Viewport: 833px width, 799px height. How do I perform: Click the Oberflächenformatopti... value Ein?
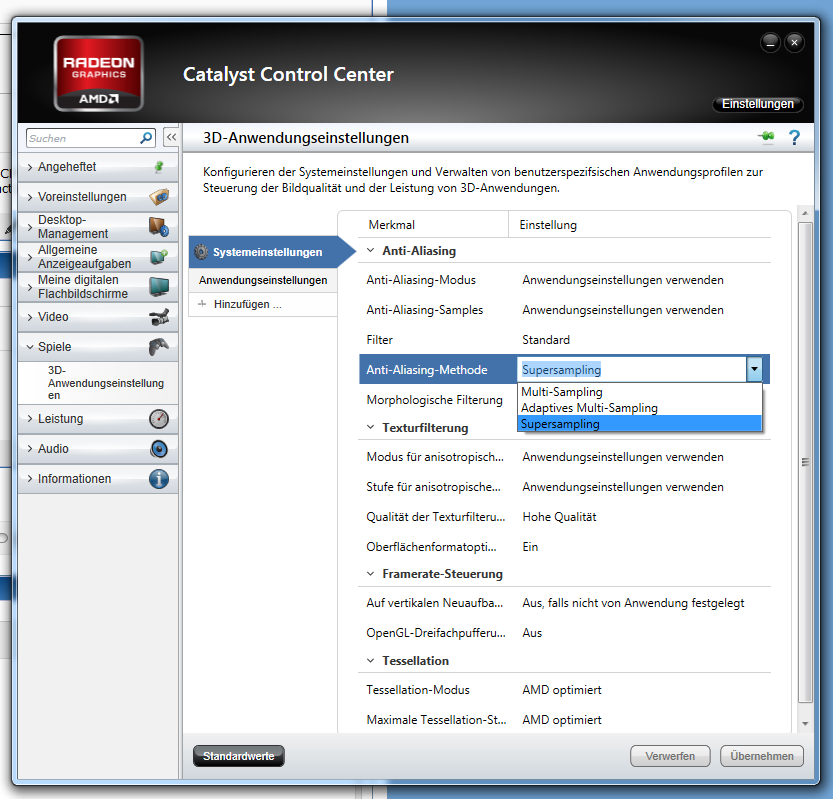(x=530, y=547)
